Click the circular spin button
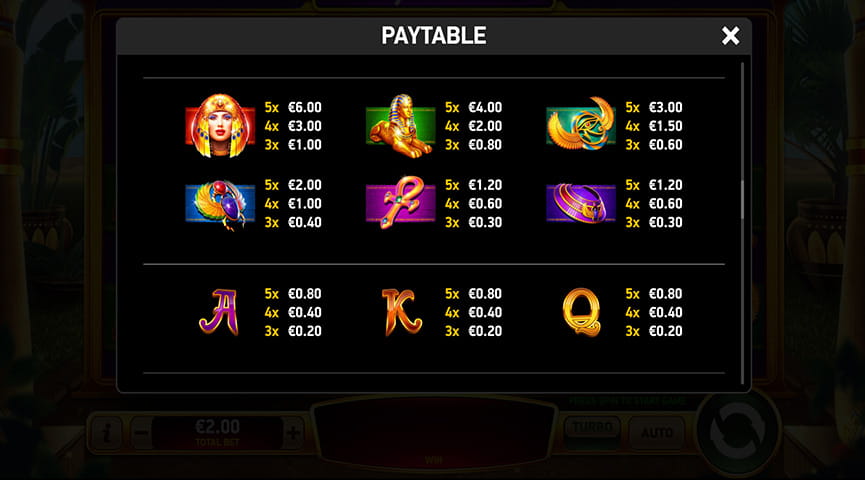This screenshot has height=480, width=865. click(738, 431)
